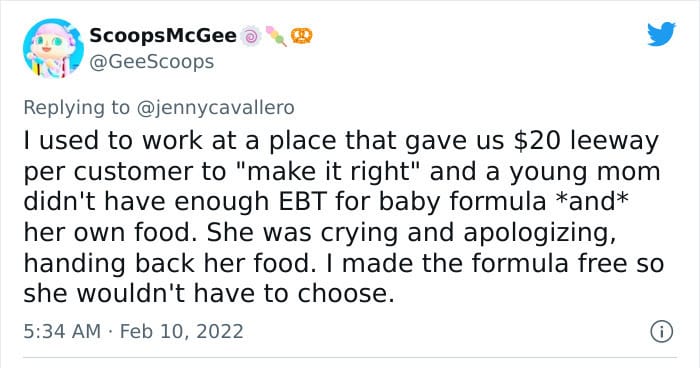This screenshot has height=368, width=700.
Task: Click the Twitter bird logo
Action: tap(662, 33)
